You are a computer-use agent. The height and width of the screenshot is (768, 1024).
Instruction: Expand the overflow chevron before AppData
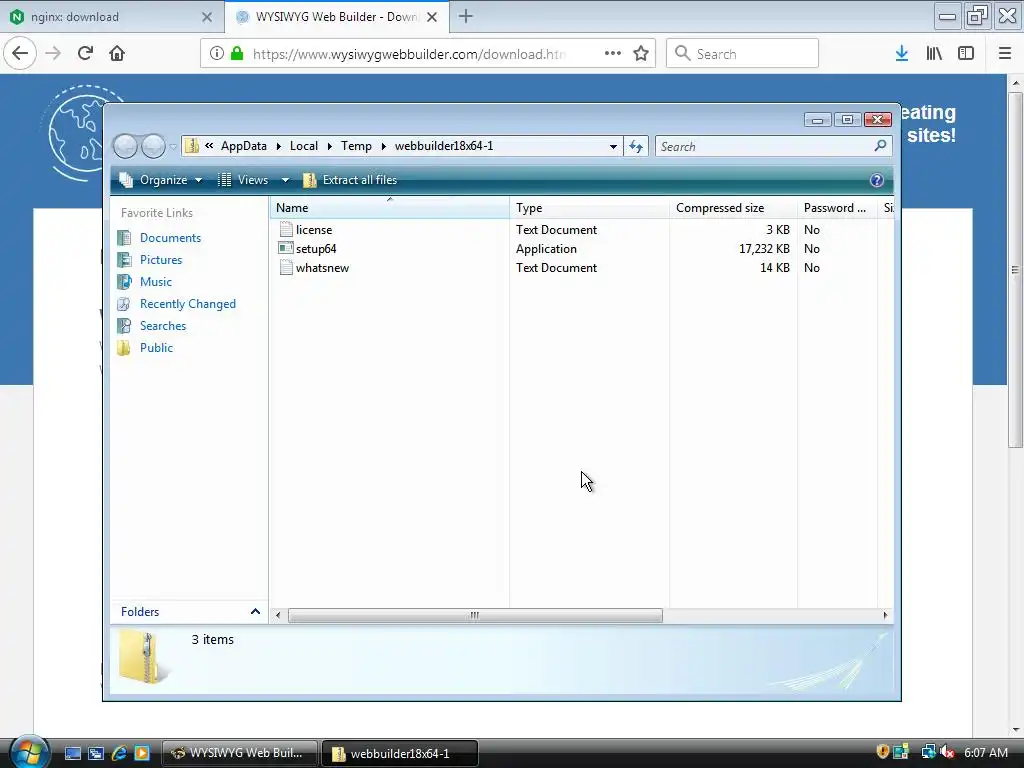209,146
